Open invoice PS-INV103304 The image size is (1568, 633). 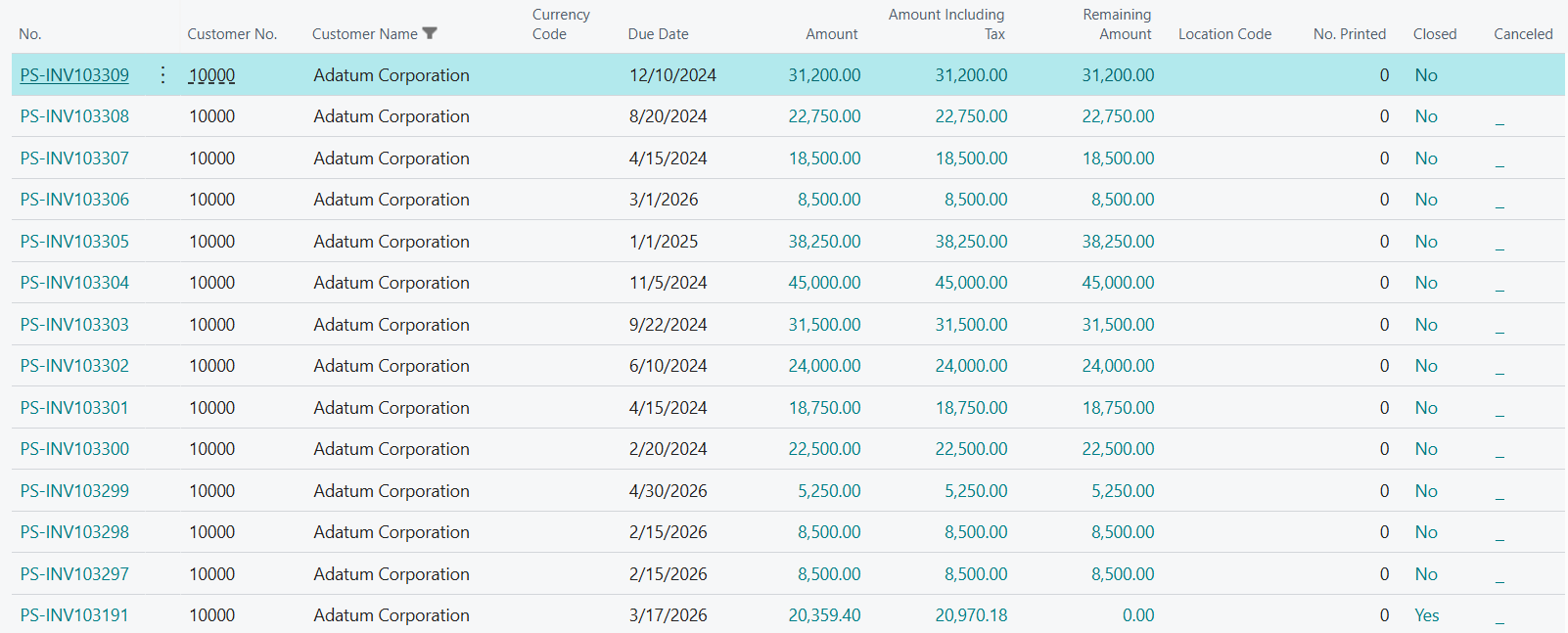pos(74,283)
